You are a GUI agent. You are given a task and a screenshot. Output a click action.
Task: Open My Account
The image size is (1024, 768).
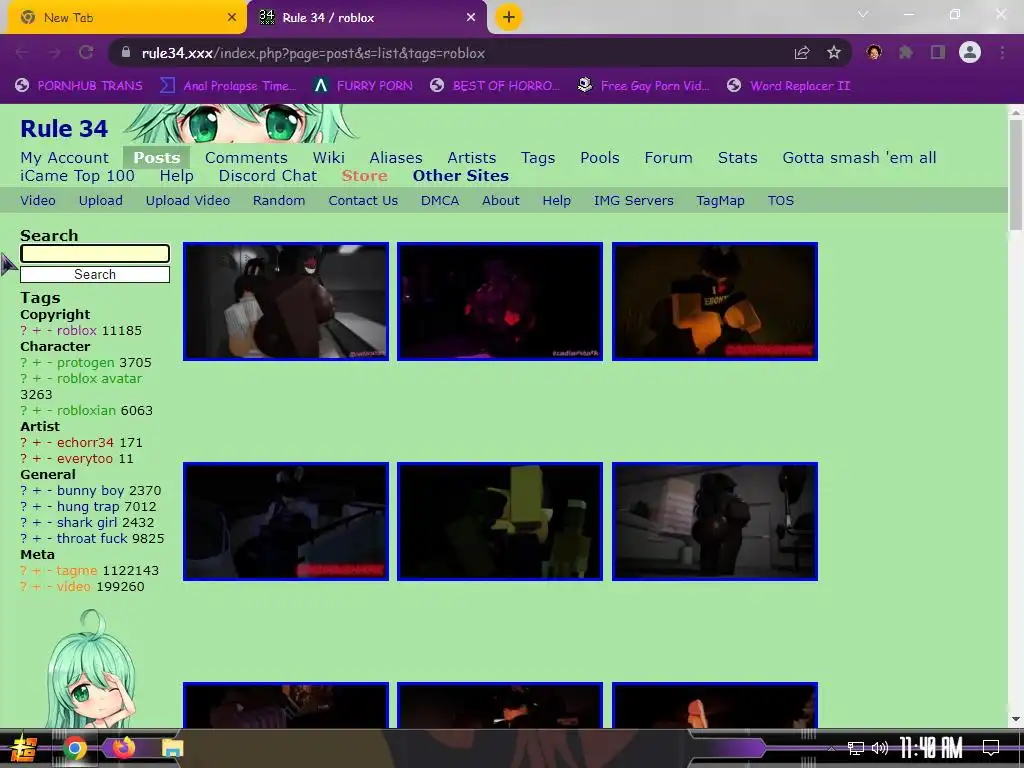[x=65, y=158]
